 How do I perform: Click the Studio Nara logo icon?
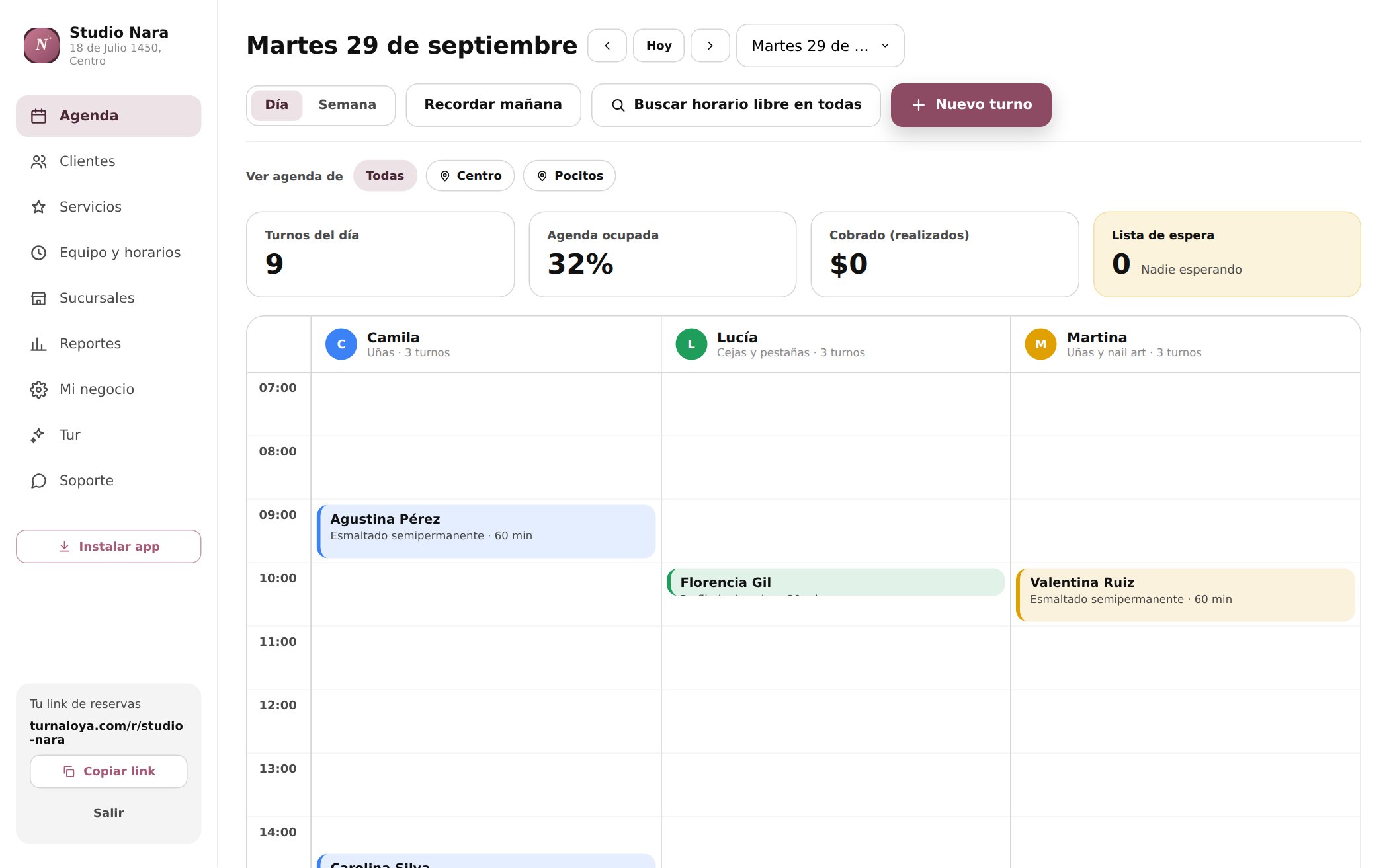[x=42, y=46]
